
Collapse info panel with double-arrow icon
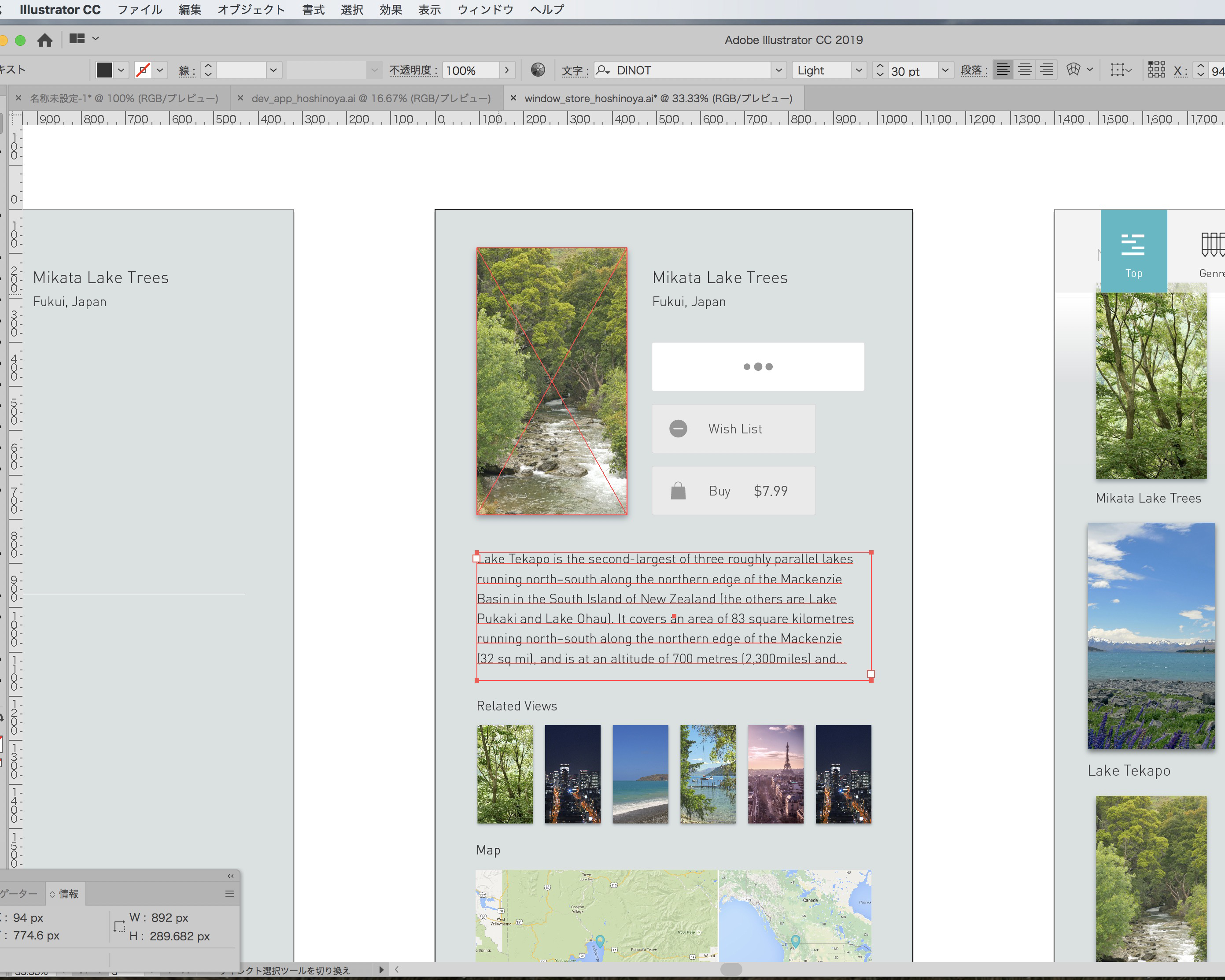(x=230, y=876)
